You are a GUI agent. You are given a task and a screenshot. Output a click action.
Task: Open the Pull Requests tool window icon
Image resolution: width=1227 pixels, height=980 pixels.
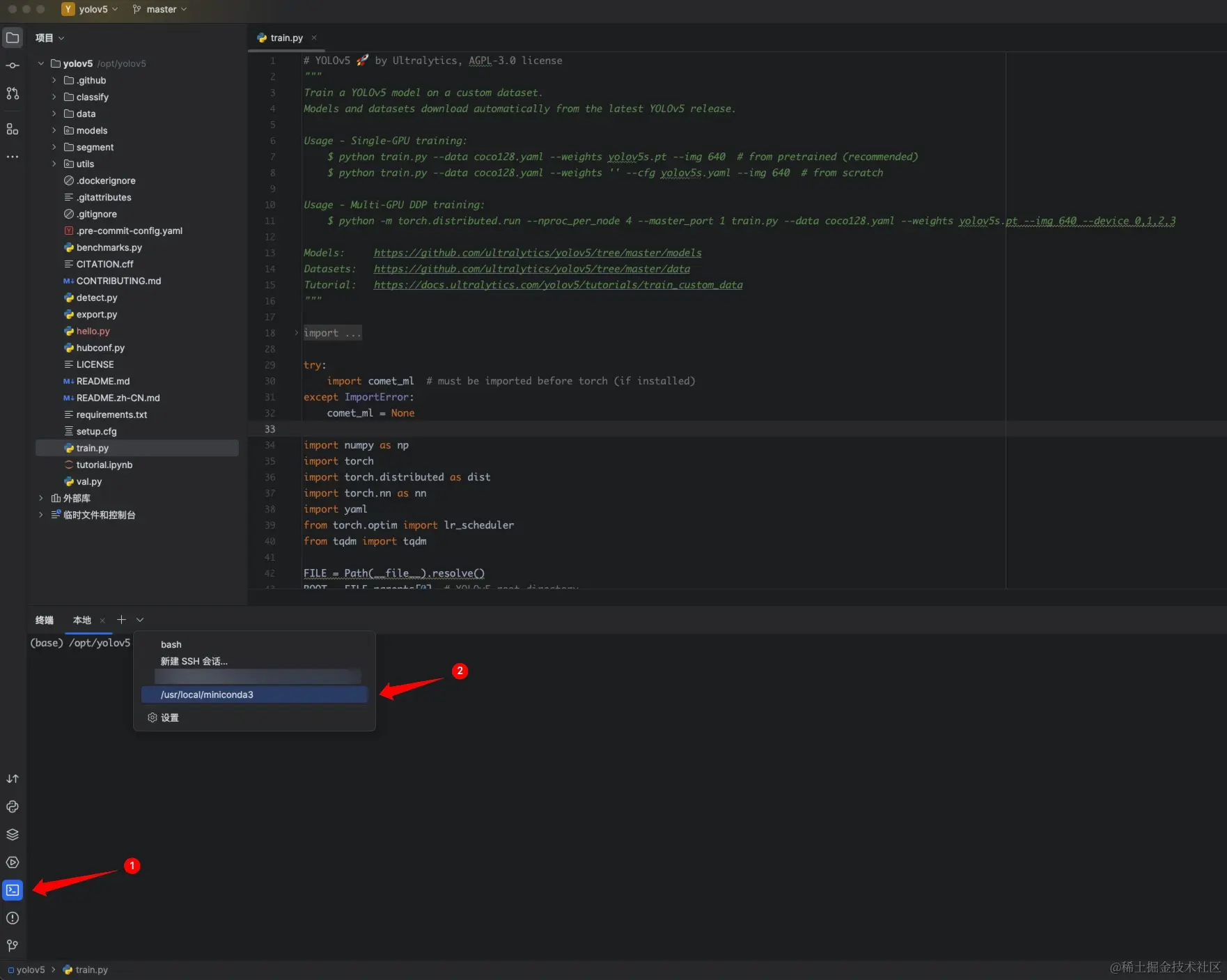pos(13,93)
